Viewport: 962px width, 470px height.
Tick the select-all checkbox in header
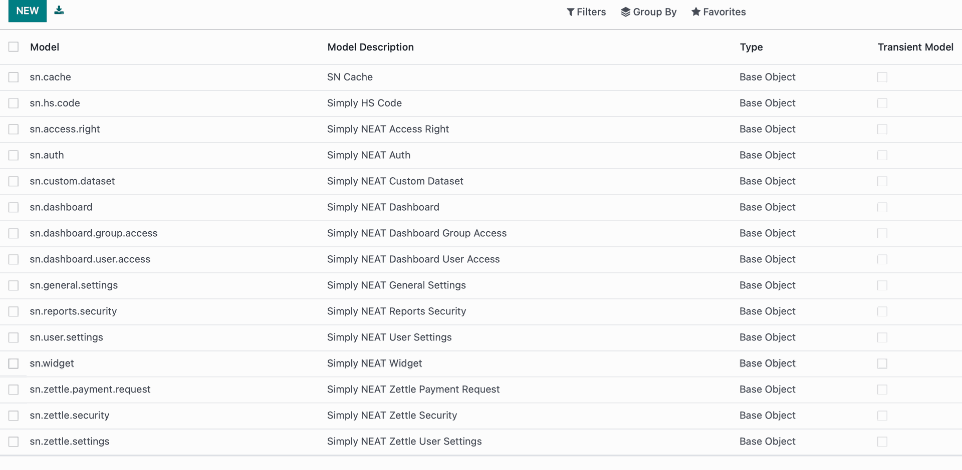click(x=13, y=47)
